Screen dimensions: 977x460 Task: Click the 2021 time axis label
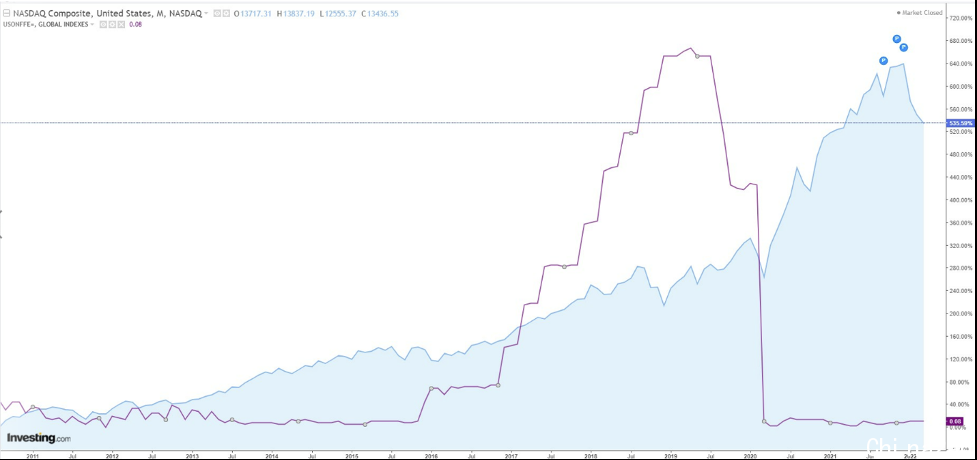click(x=829, y=456)
